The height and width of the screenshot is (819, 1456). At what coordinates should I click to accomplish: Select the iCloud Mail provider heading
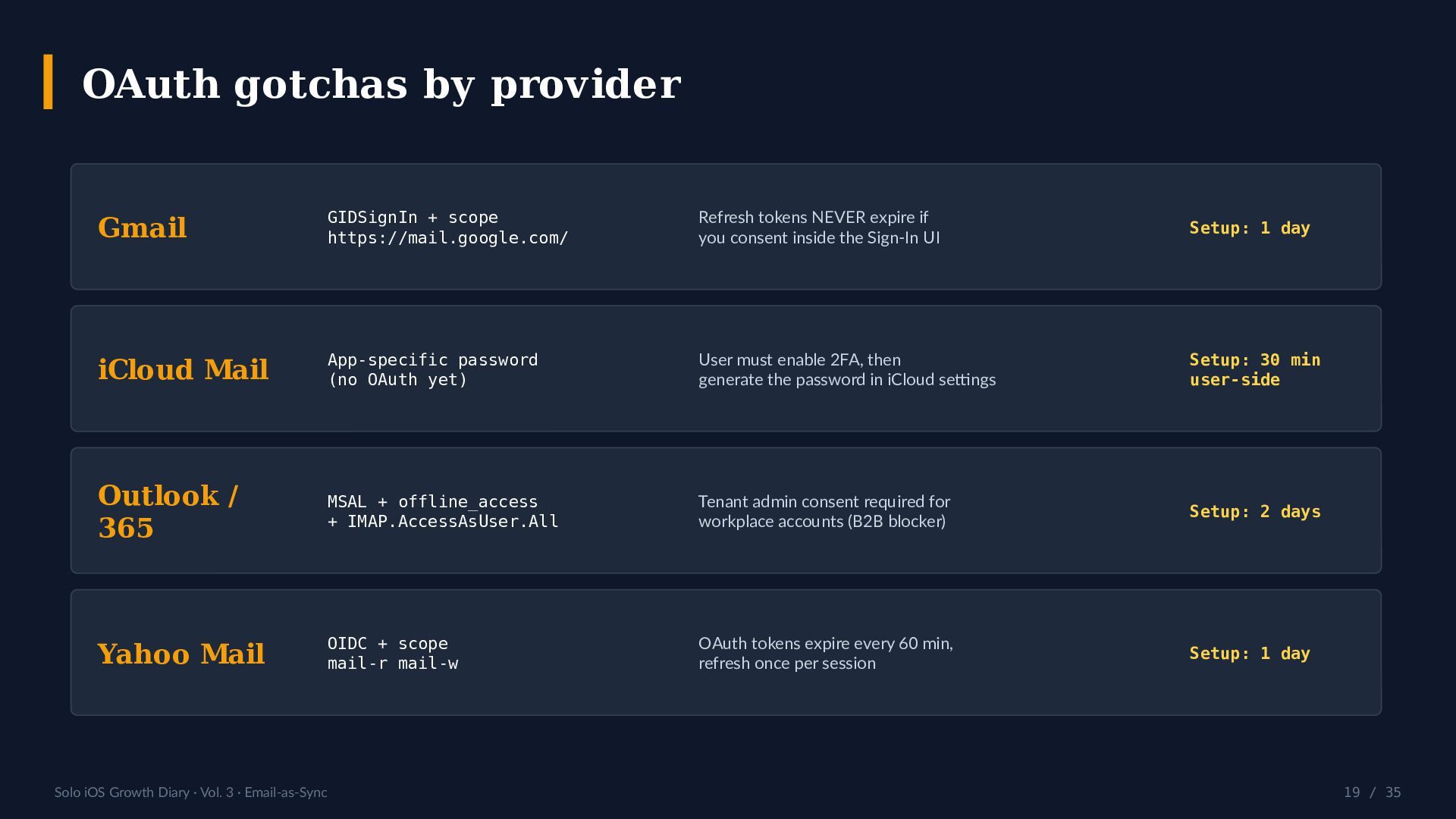[x=183, y=369]
